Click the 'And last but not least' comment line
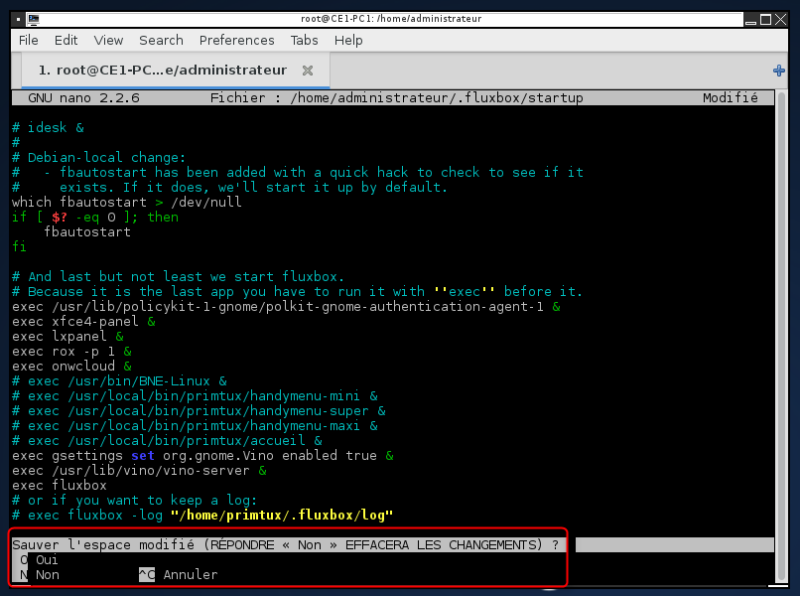 tap(179, 277)
